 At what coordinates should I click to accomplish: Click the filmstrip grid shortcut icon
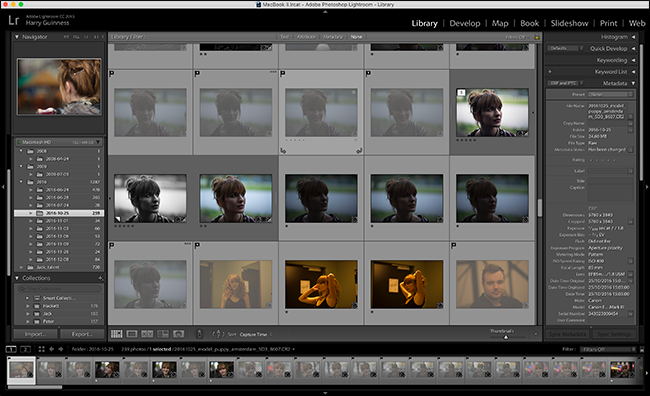pyautogui.click(x=41, y=349)
